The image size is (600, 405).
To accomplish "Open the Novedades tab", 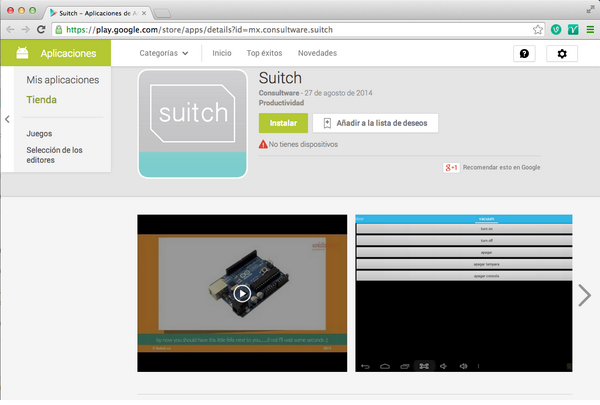I will pyautogui.click(x=317, y=53).
